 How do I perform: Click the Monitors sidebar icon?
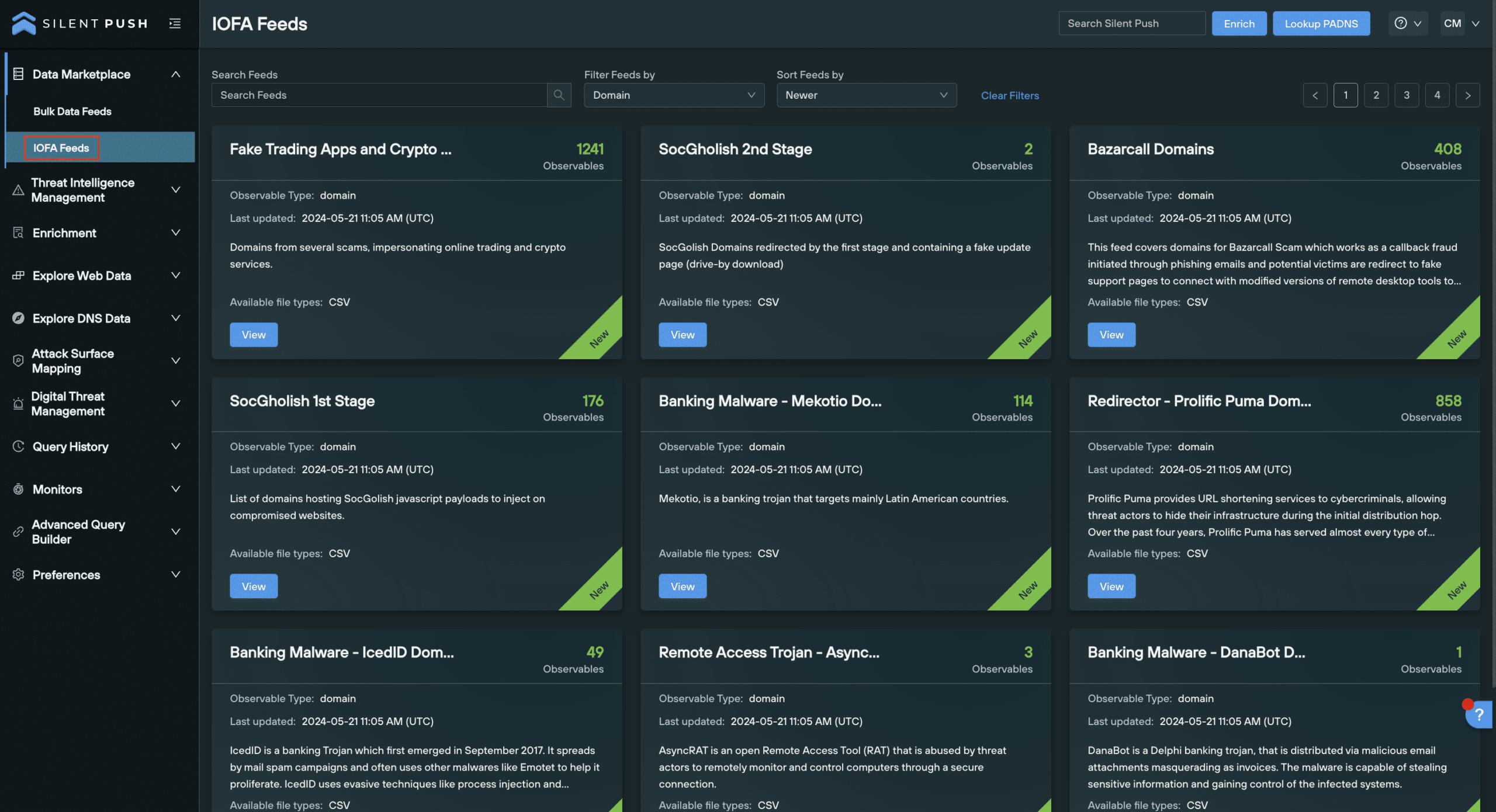coord(18,489)
